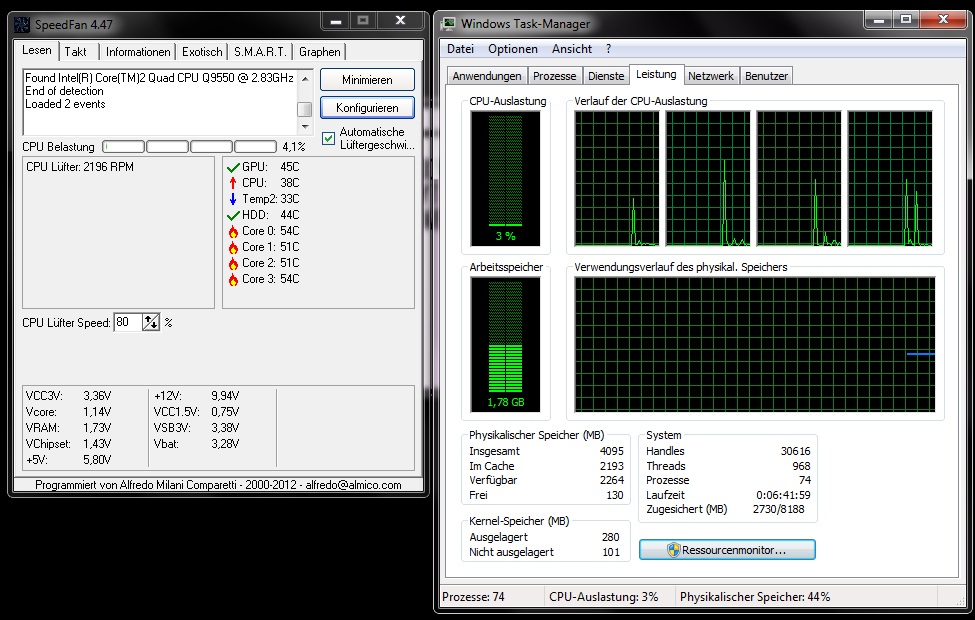The width and height of the screenshot is (975, 620).
Task: Click the Zugesichert (MB) 2730/8188 row
Action: tap(725, 509)
